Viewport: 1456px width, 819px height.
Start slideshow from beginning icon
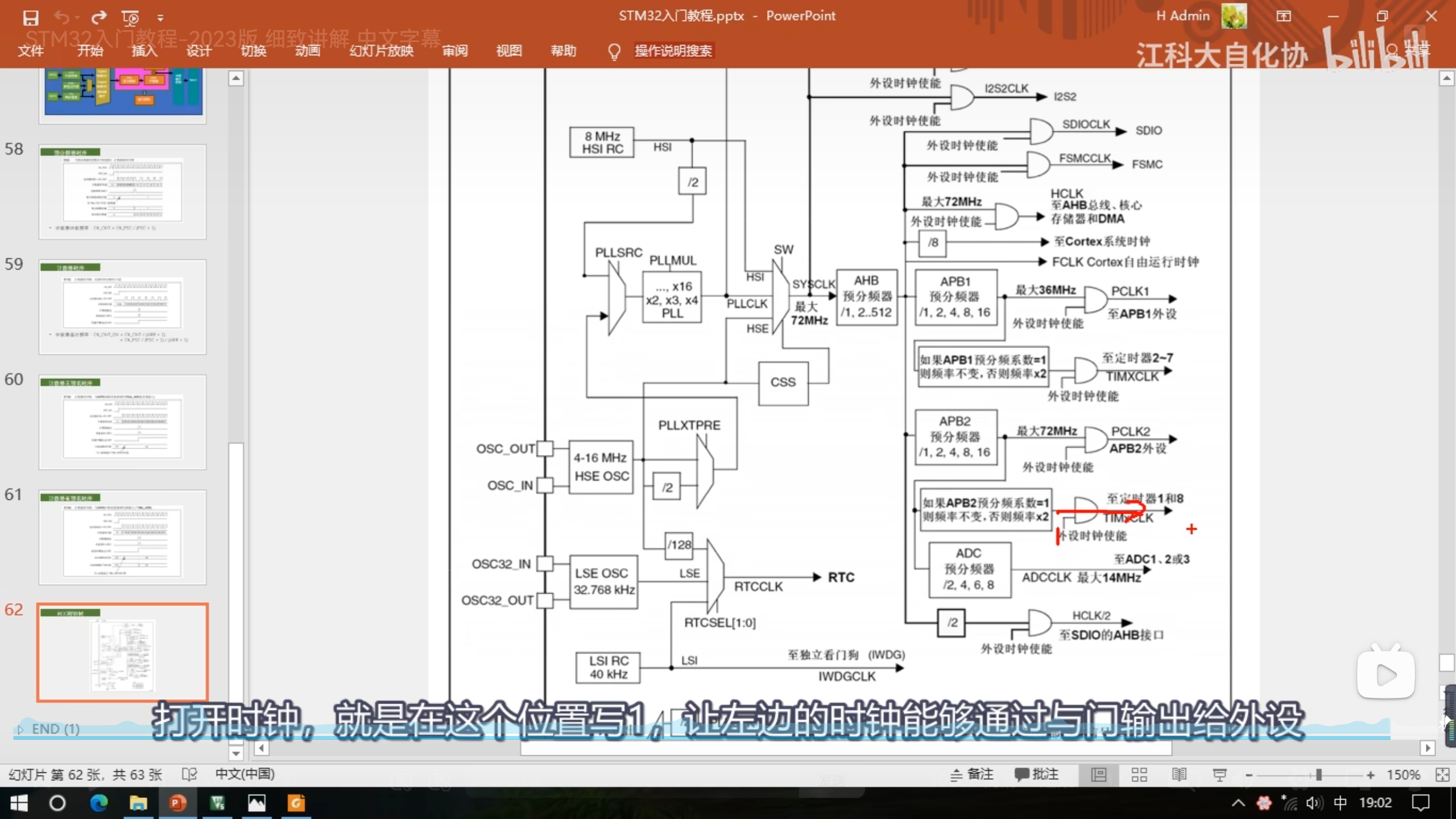[x=130, y=18]
